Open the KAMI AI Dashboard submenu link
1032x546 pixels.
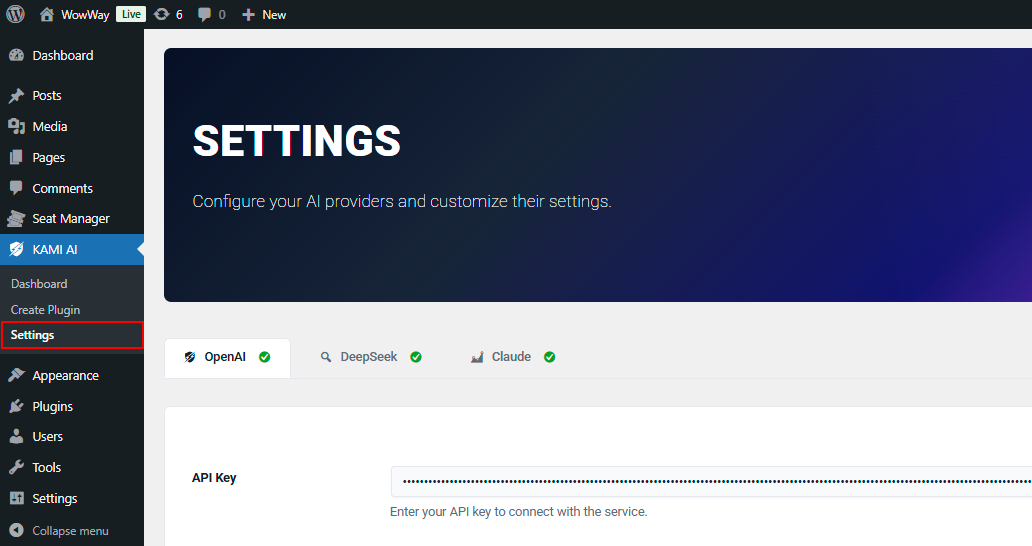pyautogui.click(x=39, y=284)
